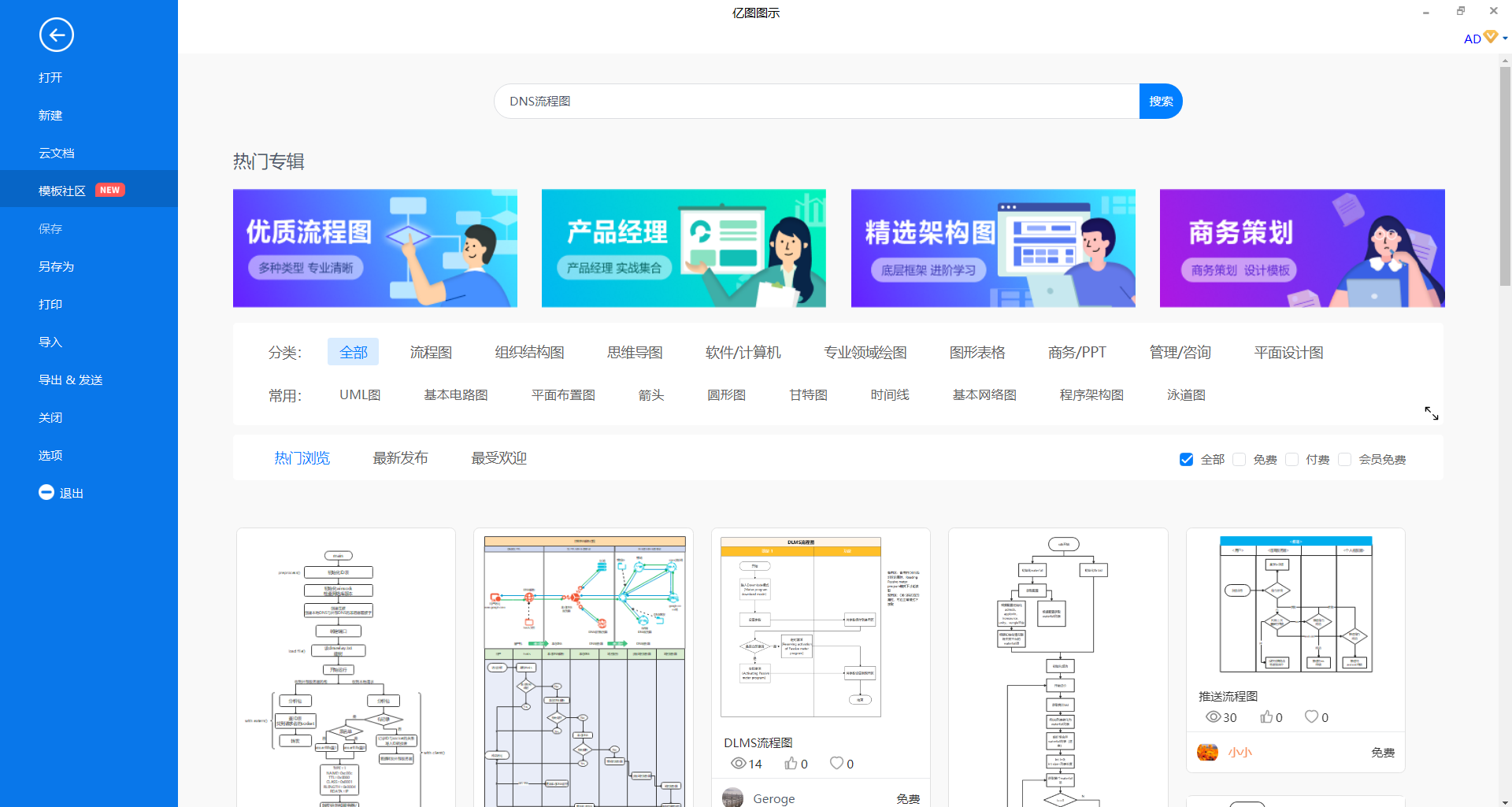Open the 精选架构图 featured banner

[x=993, y=248]
